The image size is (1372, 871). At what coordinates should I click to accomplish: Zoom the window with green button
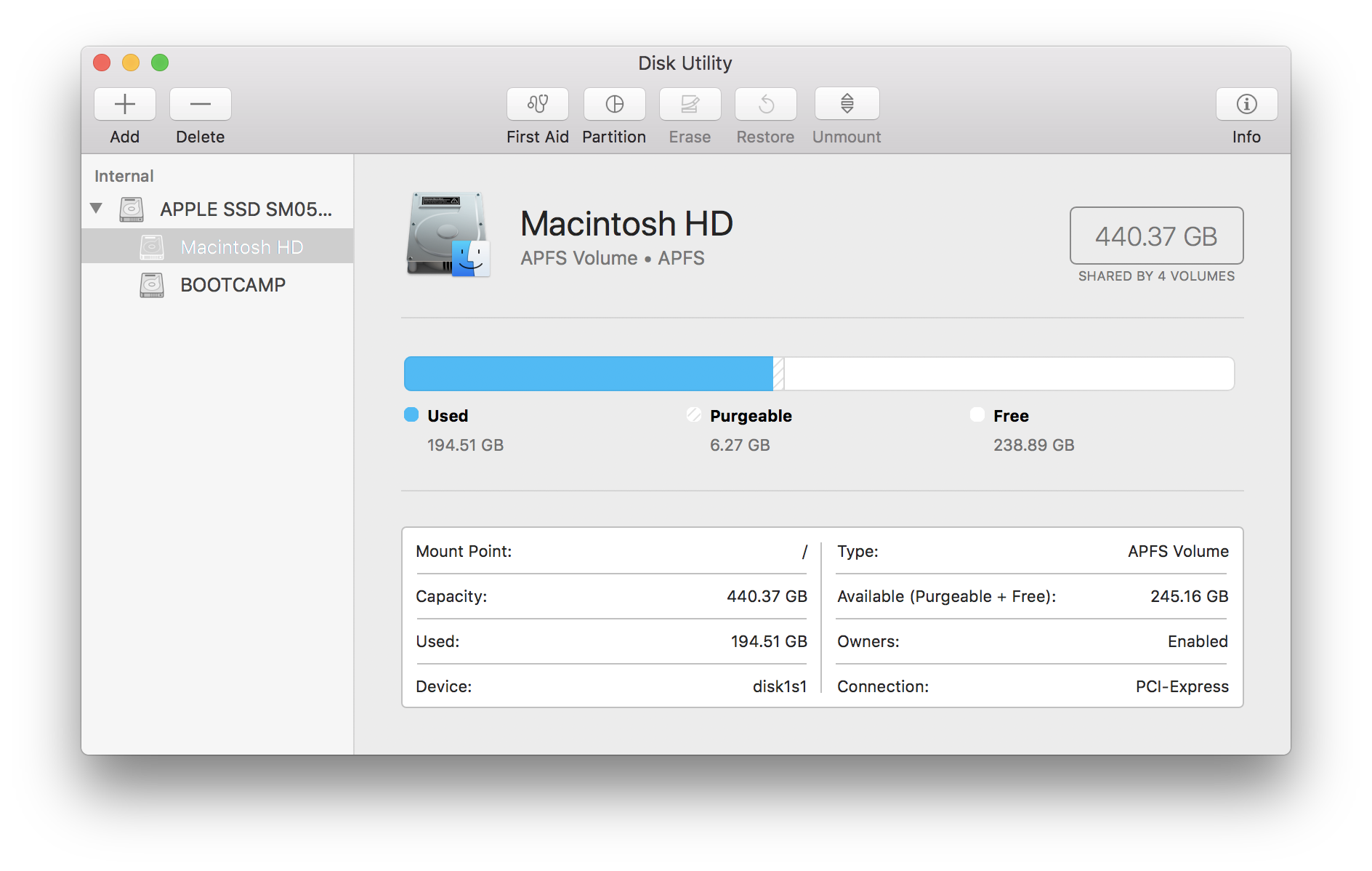pyautogui.click(x=160, y=63)
